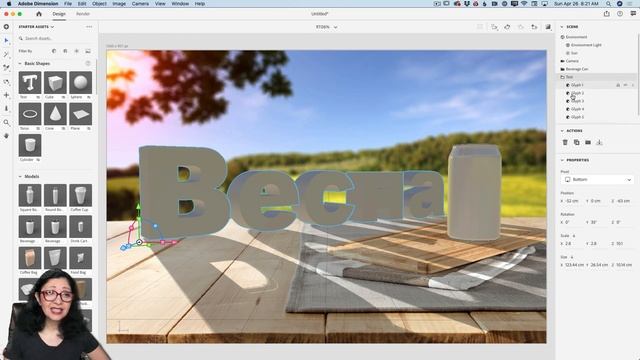Screen dimensions: 640x360
Task: Select the Zoom magnifier tool
Action: click(x=6, y=122)
